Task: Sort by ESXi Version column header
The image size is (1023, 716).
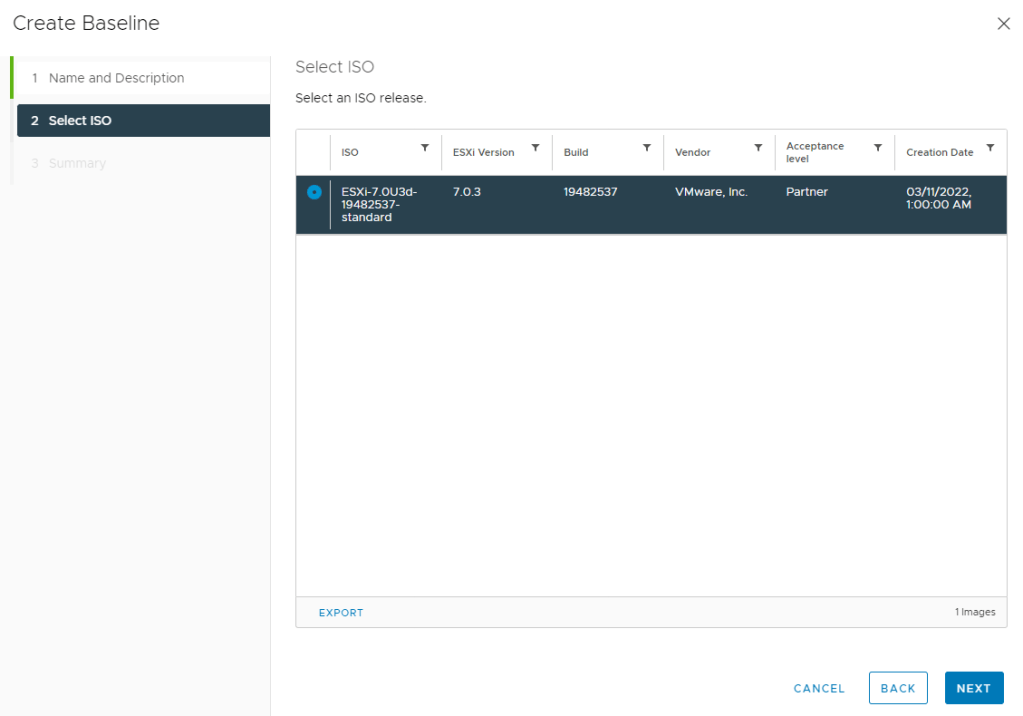Action: 483,153
